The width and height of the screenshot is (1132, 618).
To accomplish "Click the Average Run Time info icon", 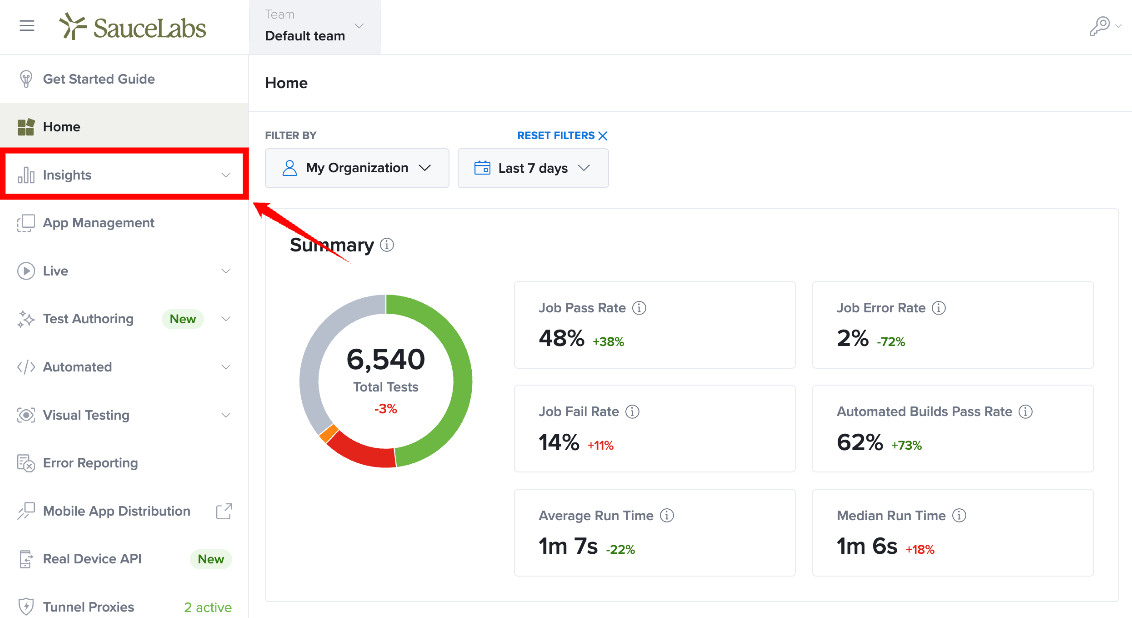I will [x=667, y=515].
